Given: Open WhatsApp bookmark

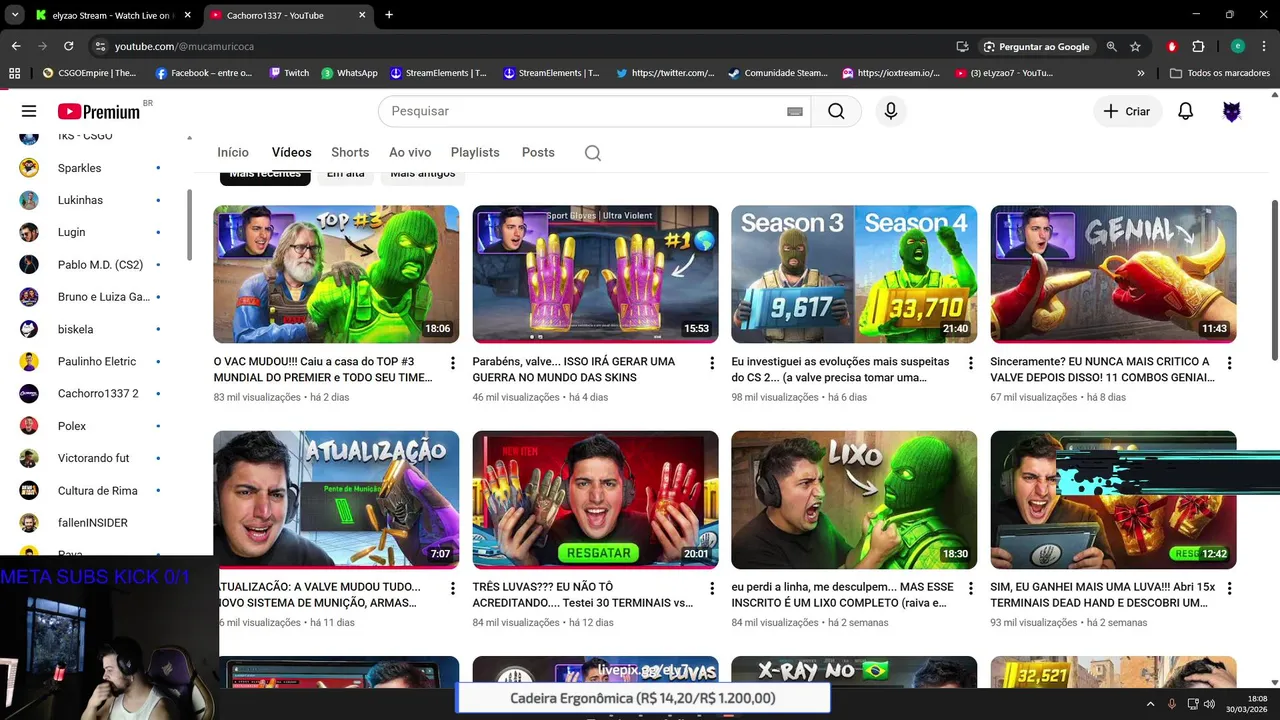Looking at the screenshot, I should 349,73.
